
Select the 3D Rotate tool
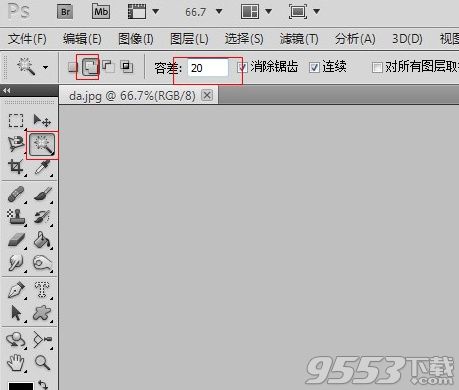tap(16, 340)
